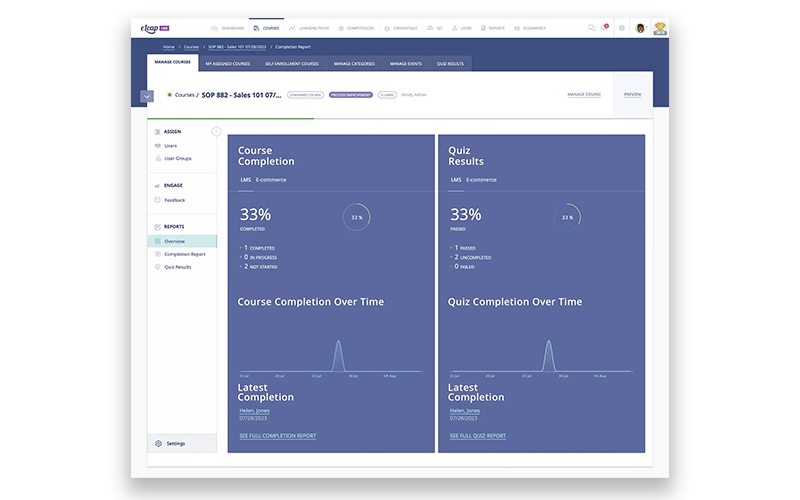Image resolution: width=800 pixels, height=500 pixels.
Task: Select E-commerce tab in Course Completion card
Action: tap(271, 180)
